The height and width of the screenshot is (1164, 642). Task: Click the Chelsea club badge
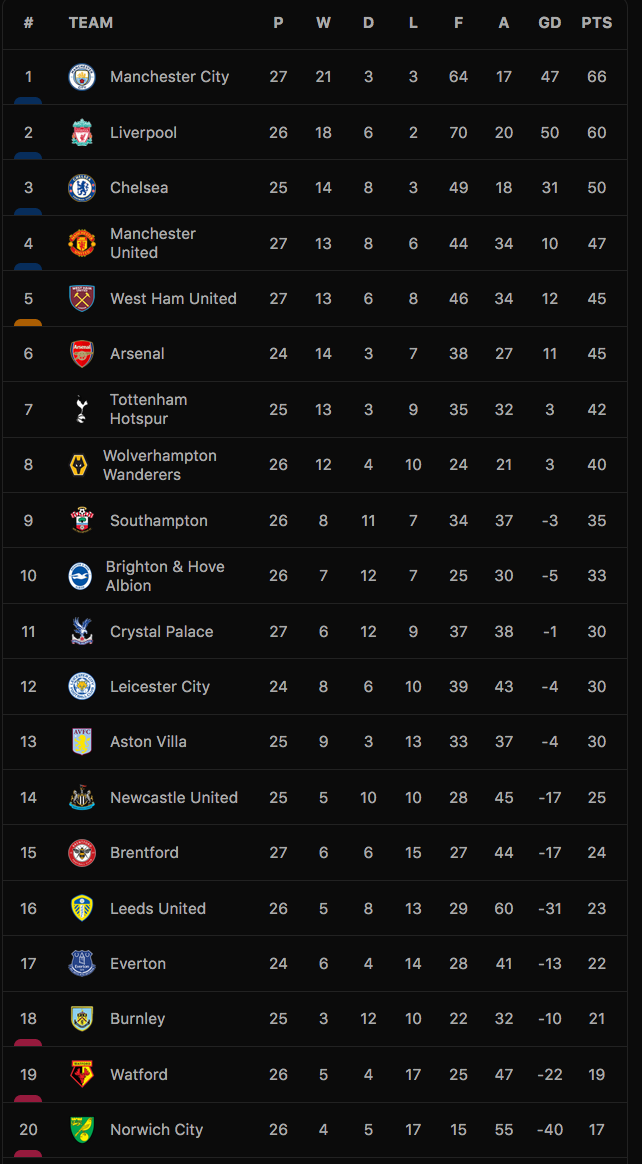82,188
